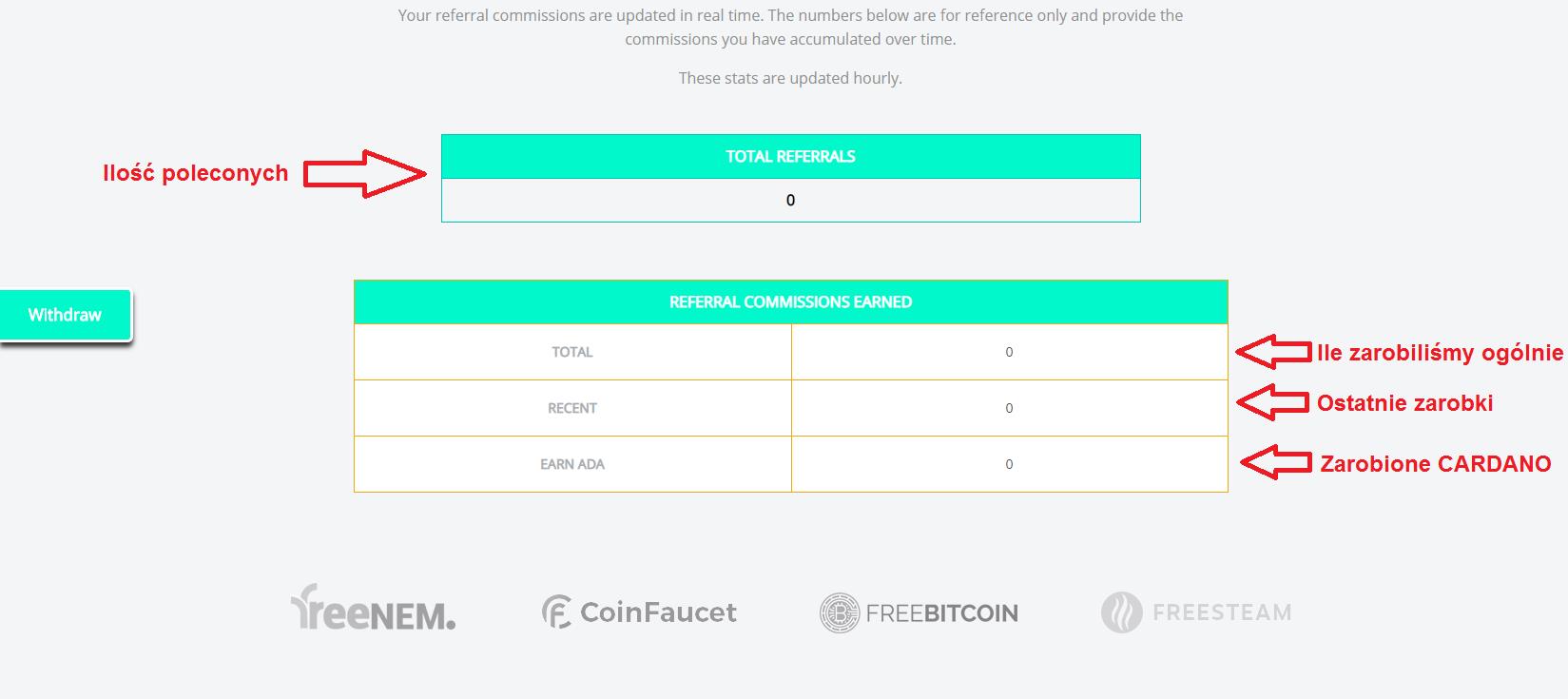The height and width of the screenshot is (699, 1568).
Task: Click the 'Zarobione CARDANO' red annotation
Action: tap(1435, 464)
